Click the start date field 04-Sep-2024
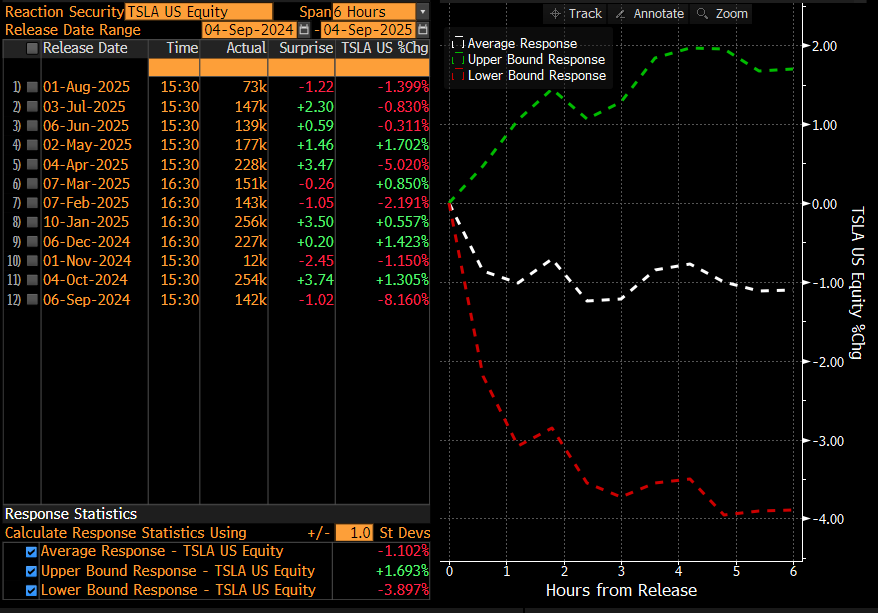The height and width of the screenshot is (613, 878). point(249,30)
